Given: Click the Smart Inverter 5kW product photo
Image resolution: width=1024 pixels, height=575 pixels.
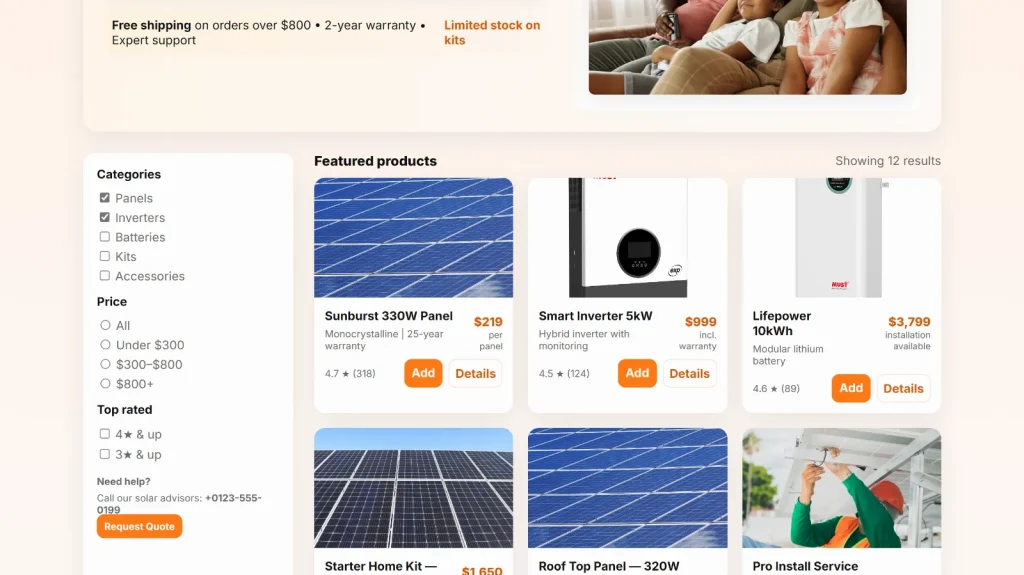Looking at the screenshot, I should coord(627,238).
